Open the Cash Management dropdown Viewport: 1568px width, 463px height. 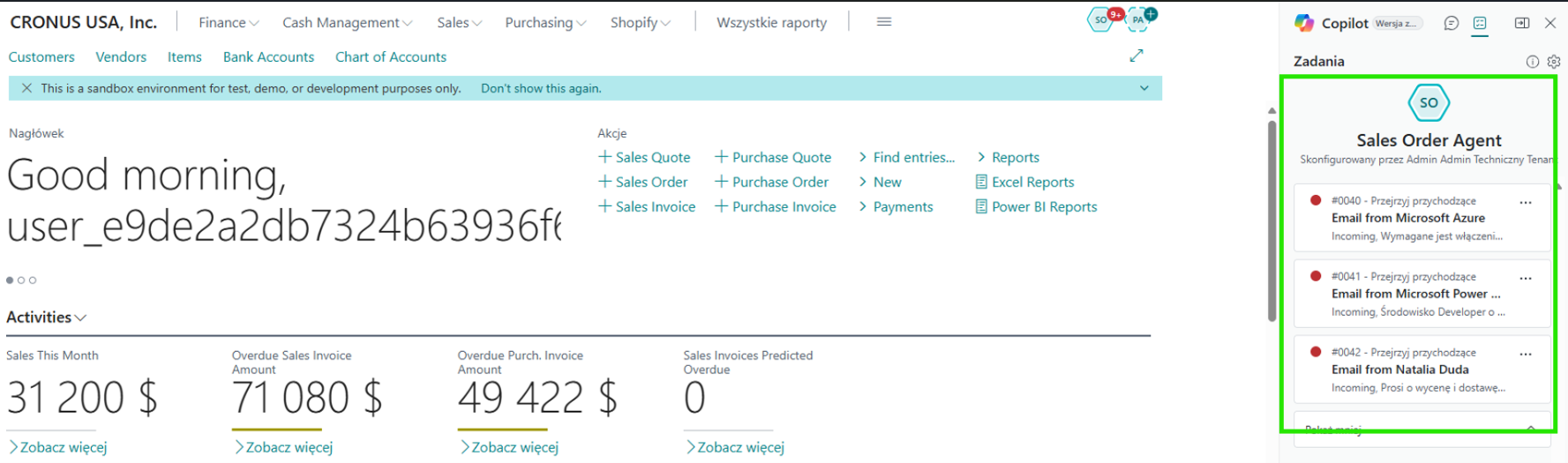[348, 23]
